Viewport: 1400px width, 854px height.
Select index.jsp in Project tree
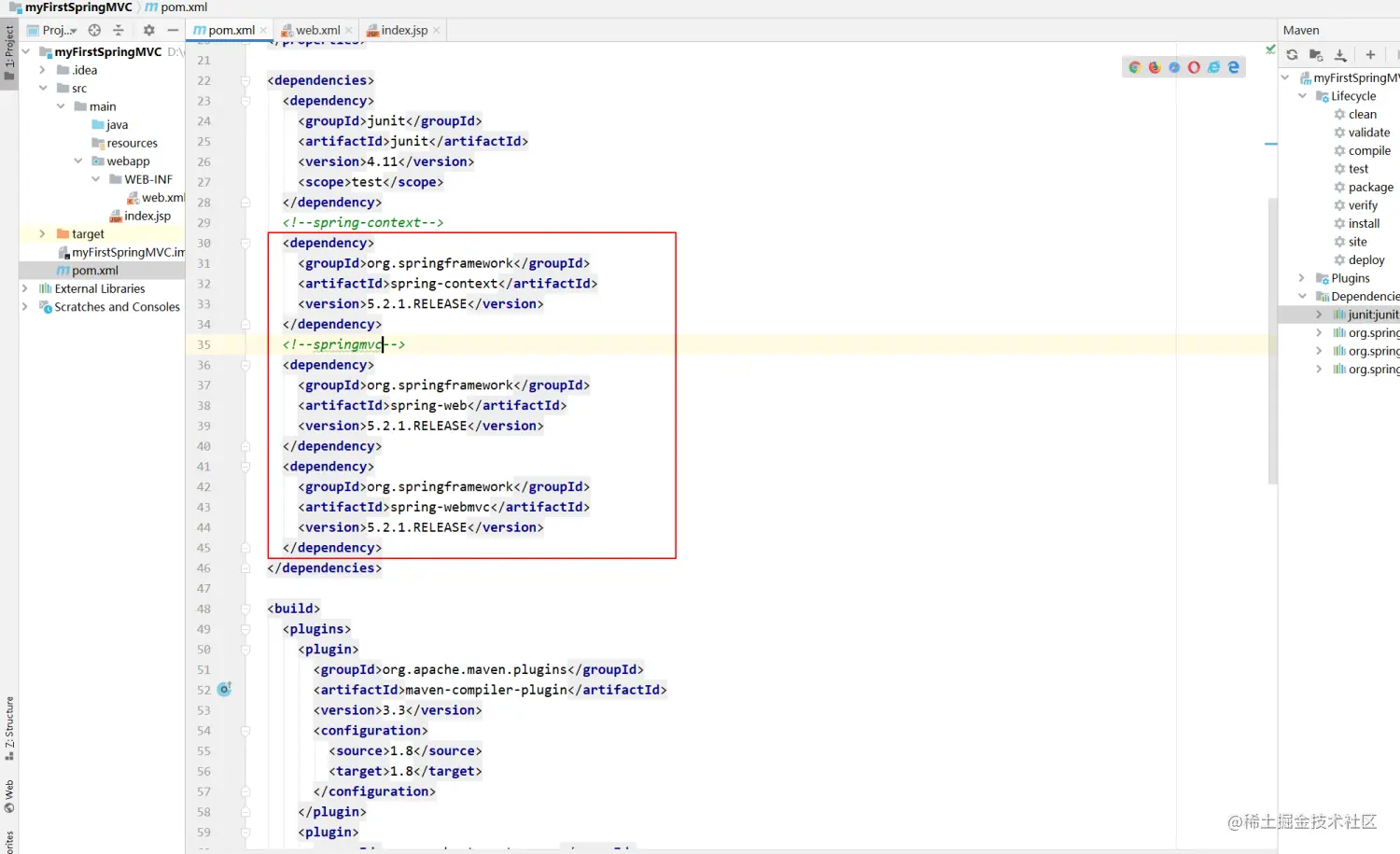(x=140, y=216)
